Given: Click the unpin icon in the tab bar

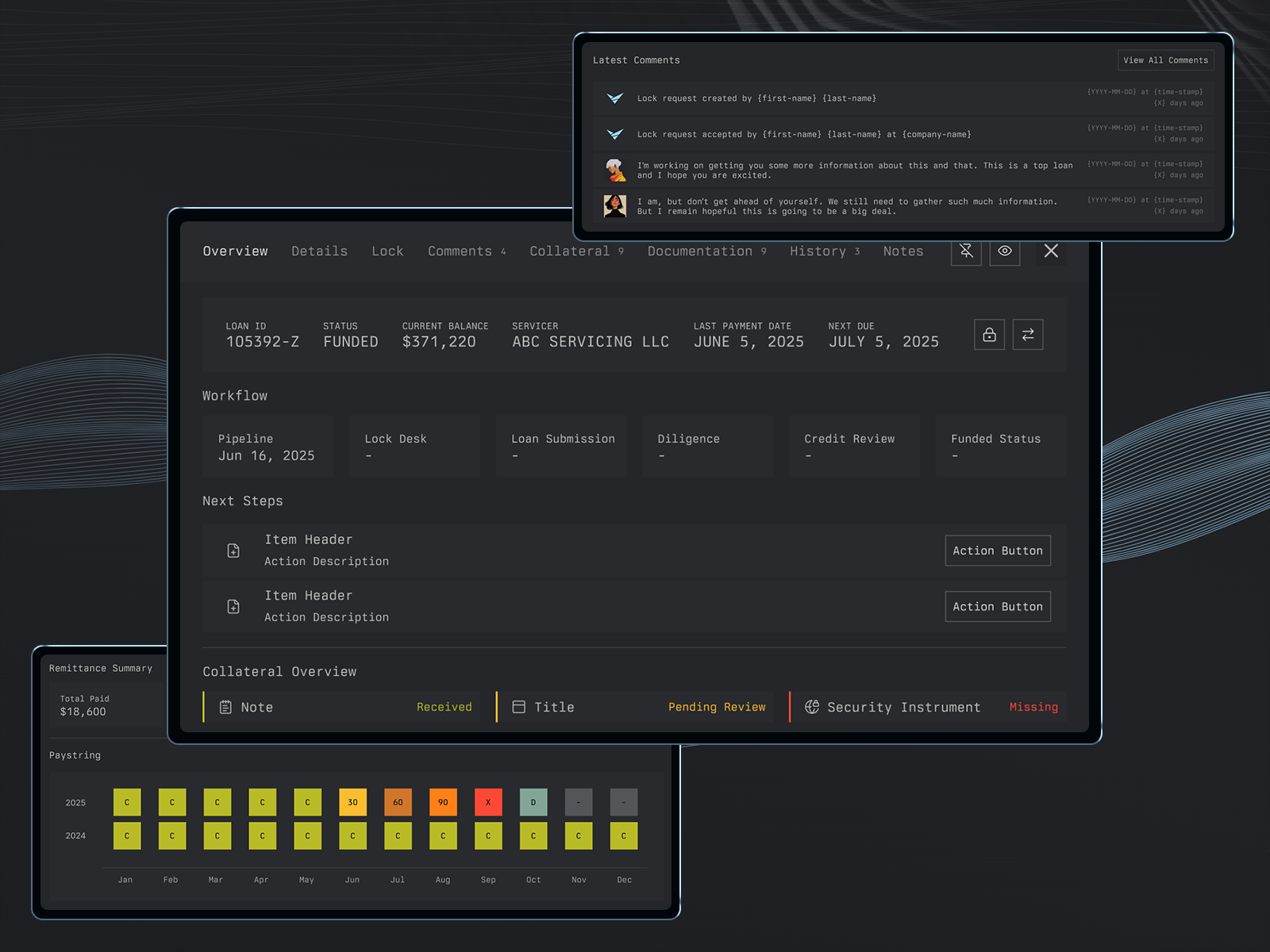Looking at the screenshot, I should point(966,251).
